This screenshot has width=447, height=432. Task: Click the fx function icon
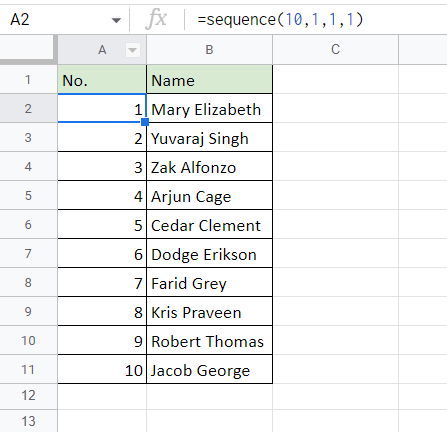coord(156,19)
